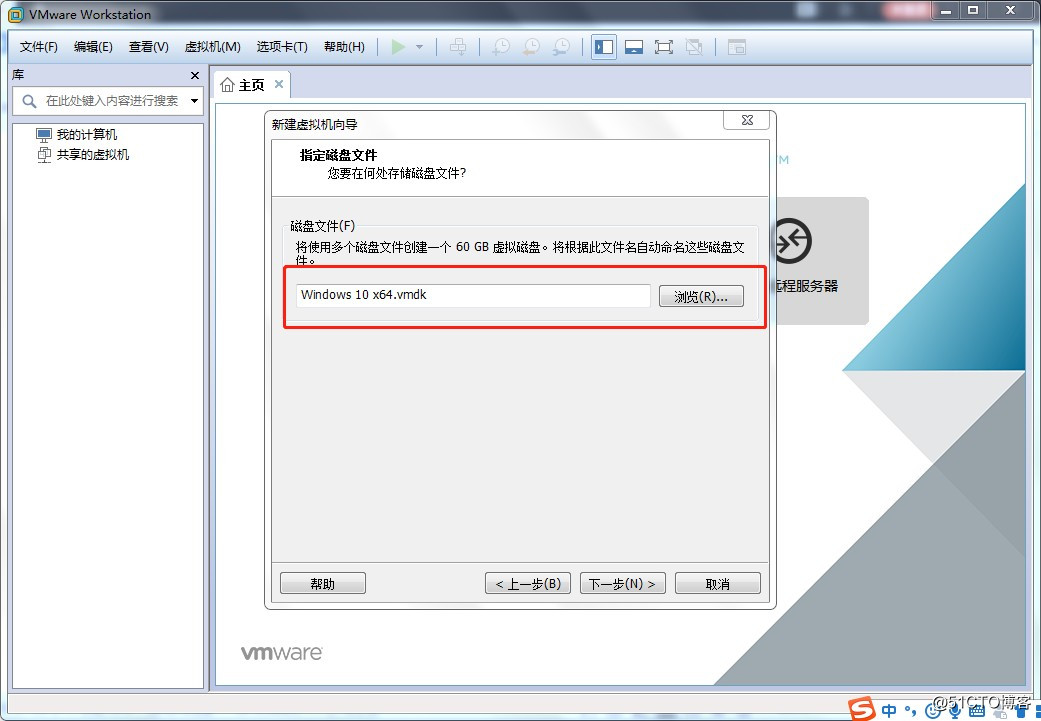Click the punctuation mode icon in IME bar
Image resolution: width=1041 pixels, height=721 pixels.
click(911, 711)
